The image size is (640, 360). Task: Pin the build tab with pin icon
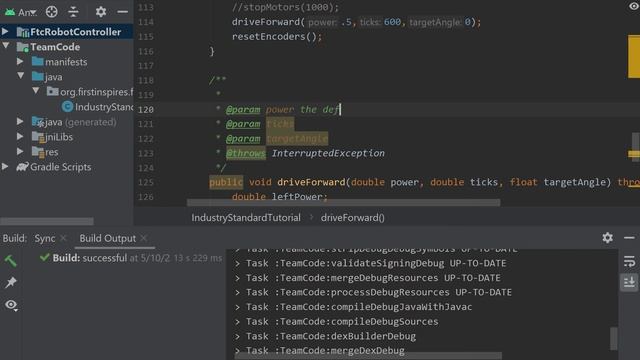[x=11, y=282]
